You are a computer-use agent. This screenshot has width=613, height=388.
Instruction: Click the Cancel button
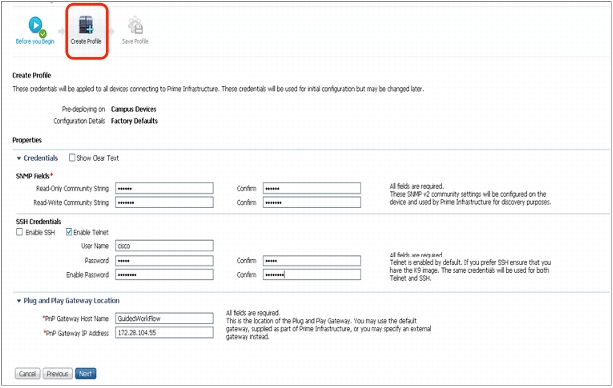pyautogui.click(x=27, y=374)
